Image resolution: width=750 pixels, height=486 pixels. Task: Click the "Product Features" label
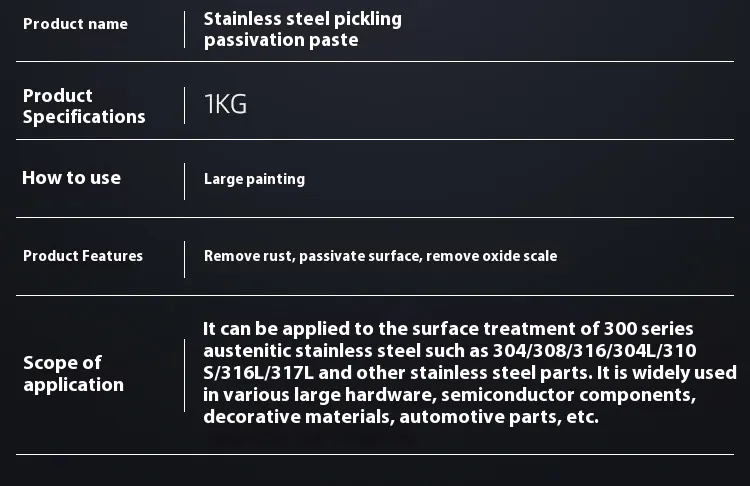83,256
